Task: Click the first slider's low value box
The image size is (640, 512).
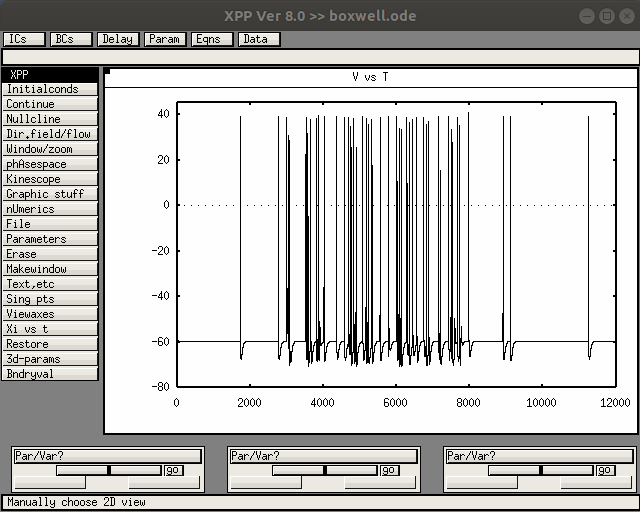Action: click(x=50, y=483)
